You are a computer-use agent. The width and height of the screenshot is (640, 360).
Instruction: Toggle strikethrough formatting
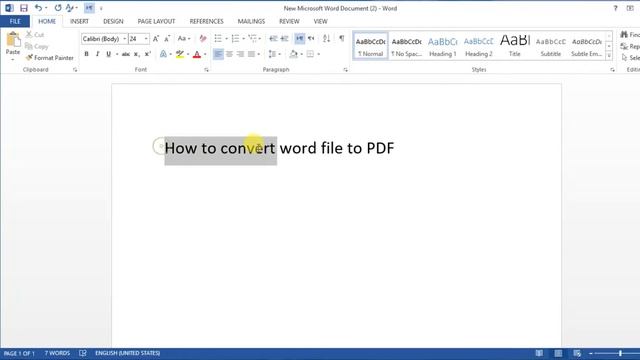[126, 54]
